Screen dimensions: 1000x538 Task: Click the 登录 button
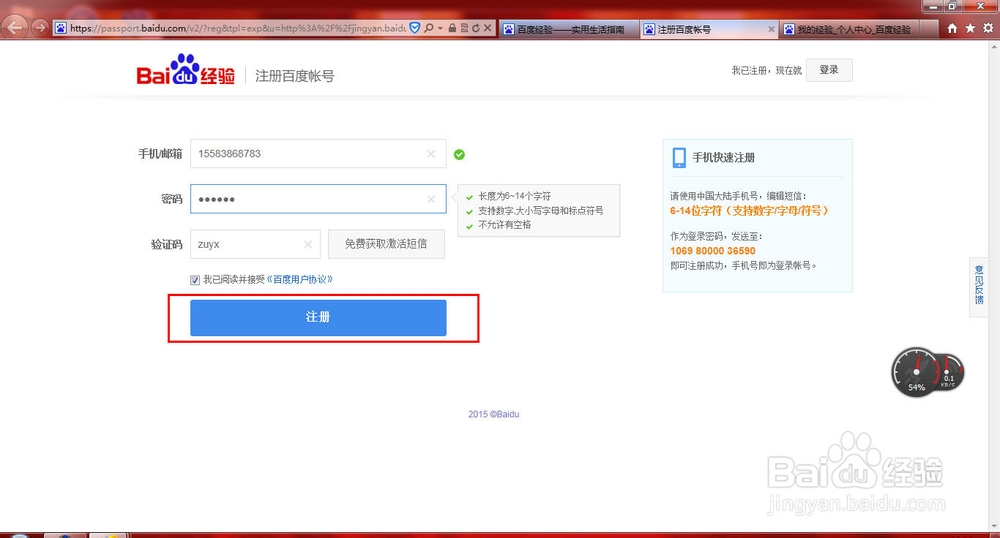pos(829,70)
